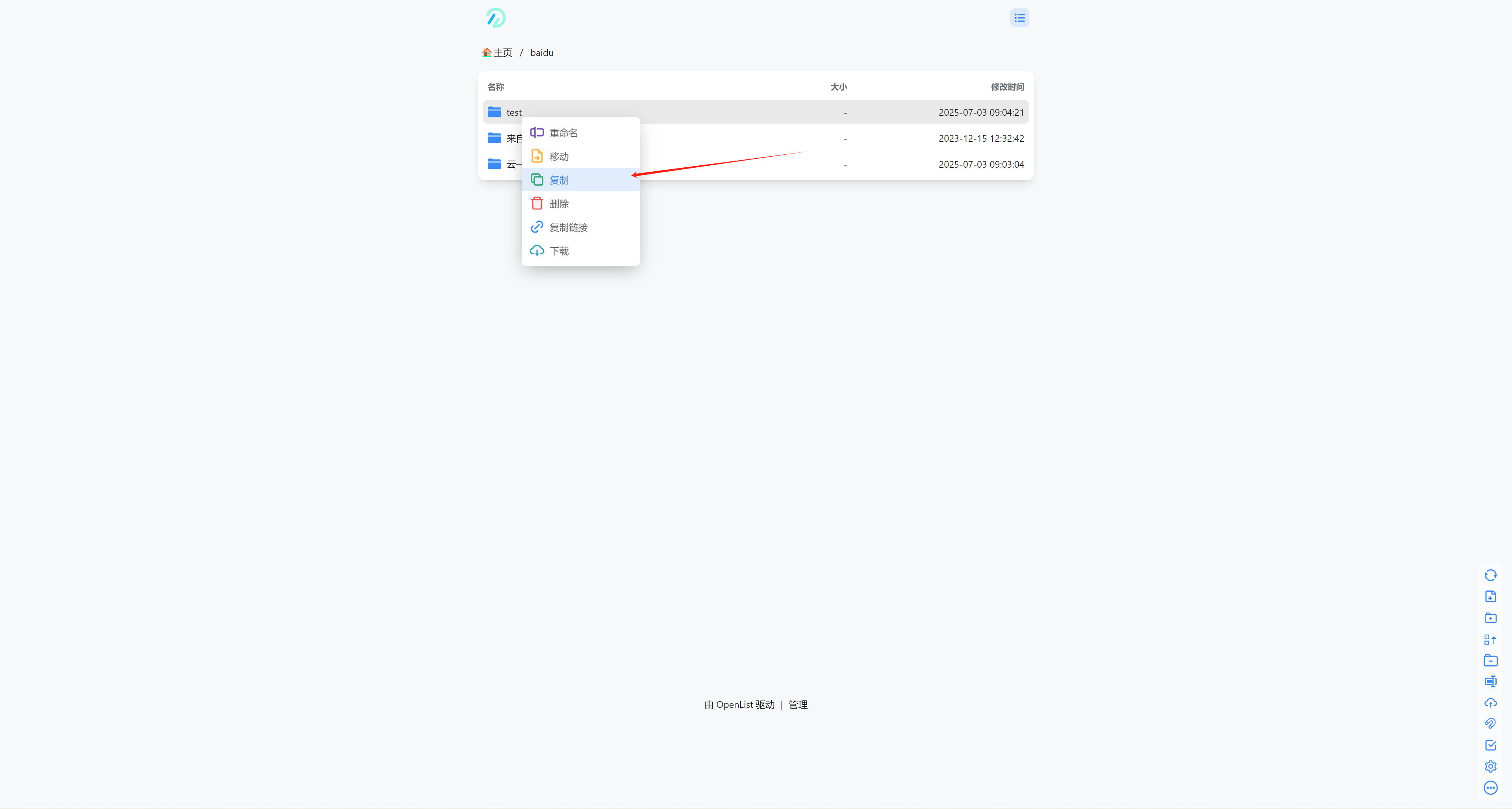
Task: Collapse side toolbar with three-dots icon
Action: tap(1490, 788)
